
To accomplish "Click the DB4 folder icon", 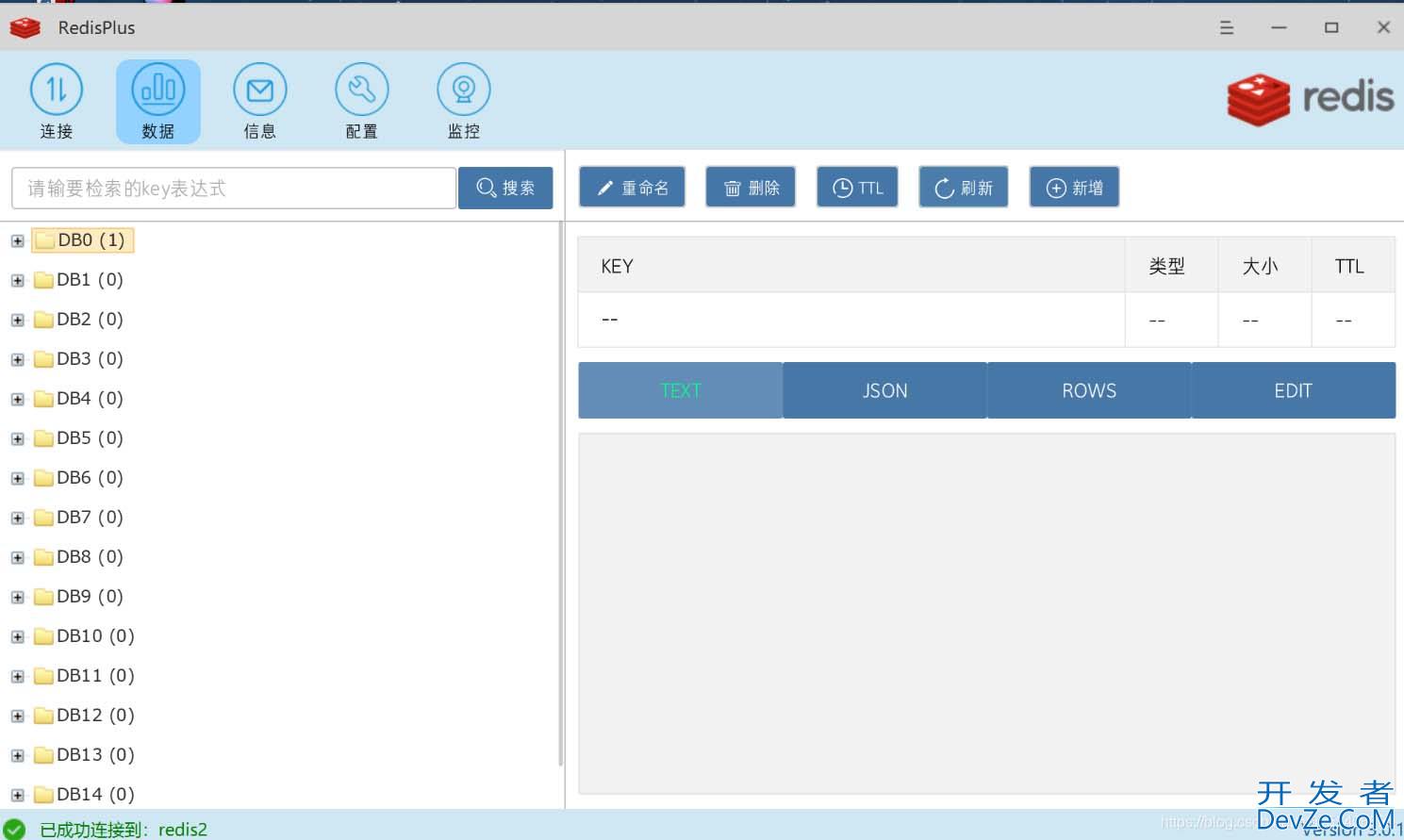I will coord(43,399).
